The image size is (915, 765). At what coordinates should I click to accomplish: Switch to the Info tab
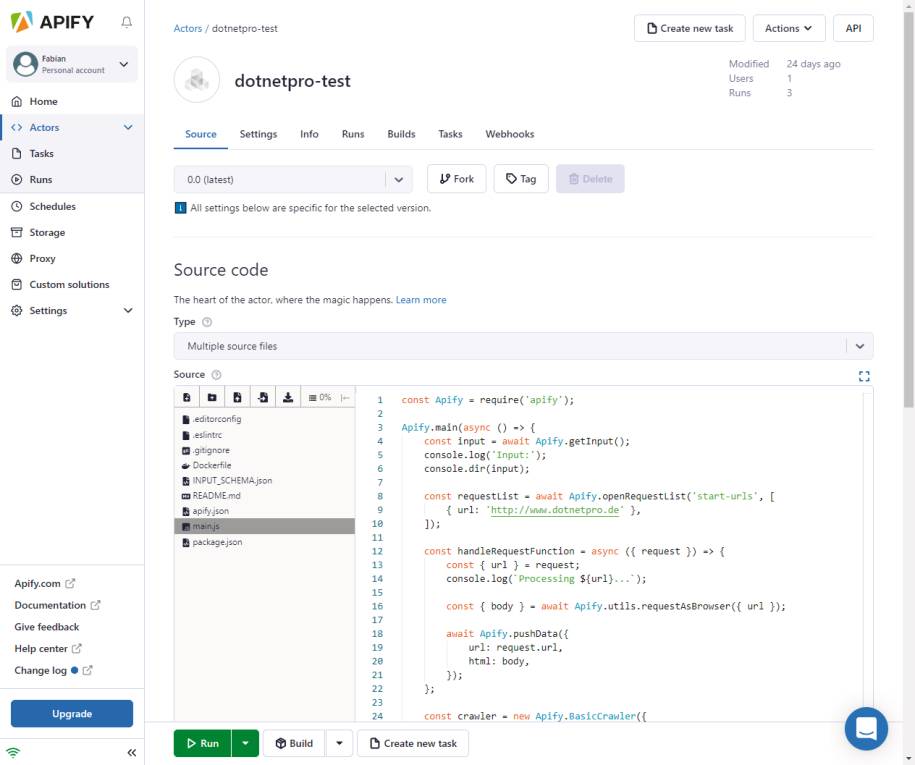point(309,134)
